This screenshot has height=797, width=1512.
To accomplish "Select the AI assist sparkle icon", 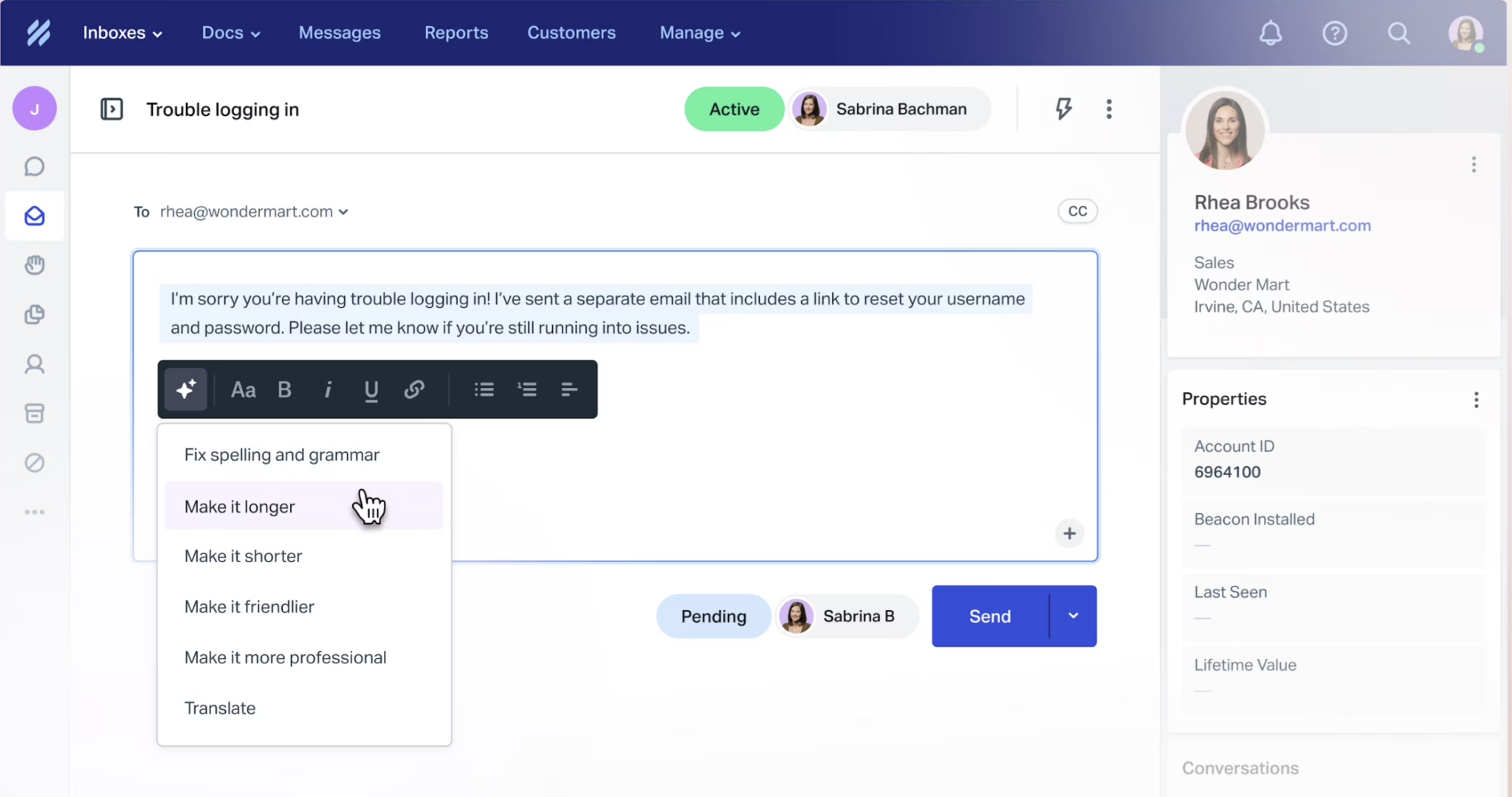I will (x=185, y=389).
